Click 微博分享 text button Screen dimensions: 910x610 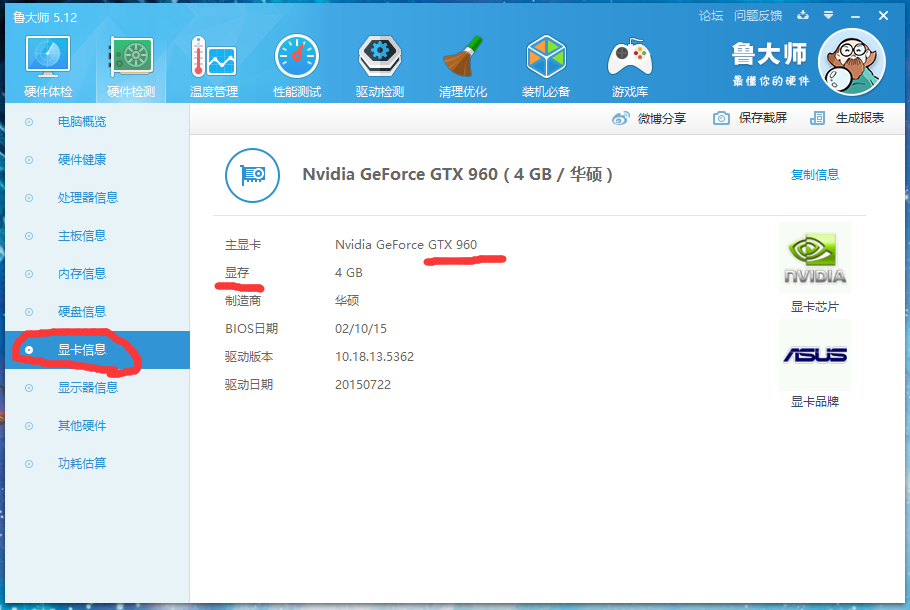662,118
